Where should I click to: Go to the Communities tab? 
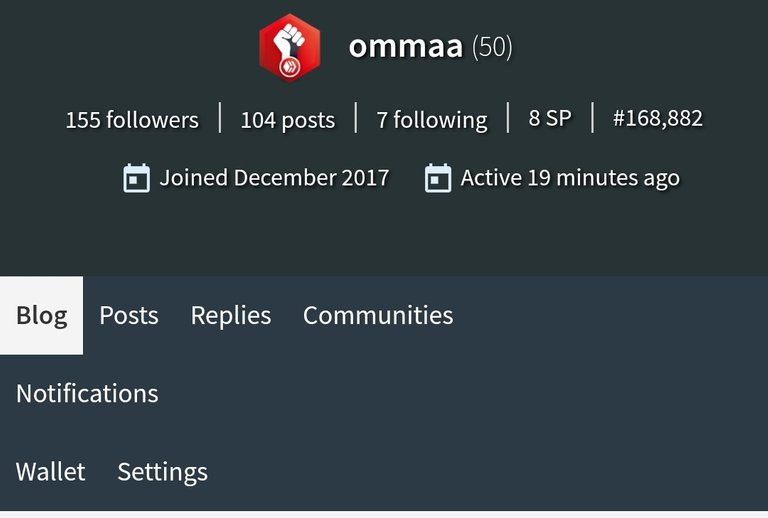378,315
